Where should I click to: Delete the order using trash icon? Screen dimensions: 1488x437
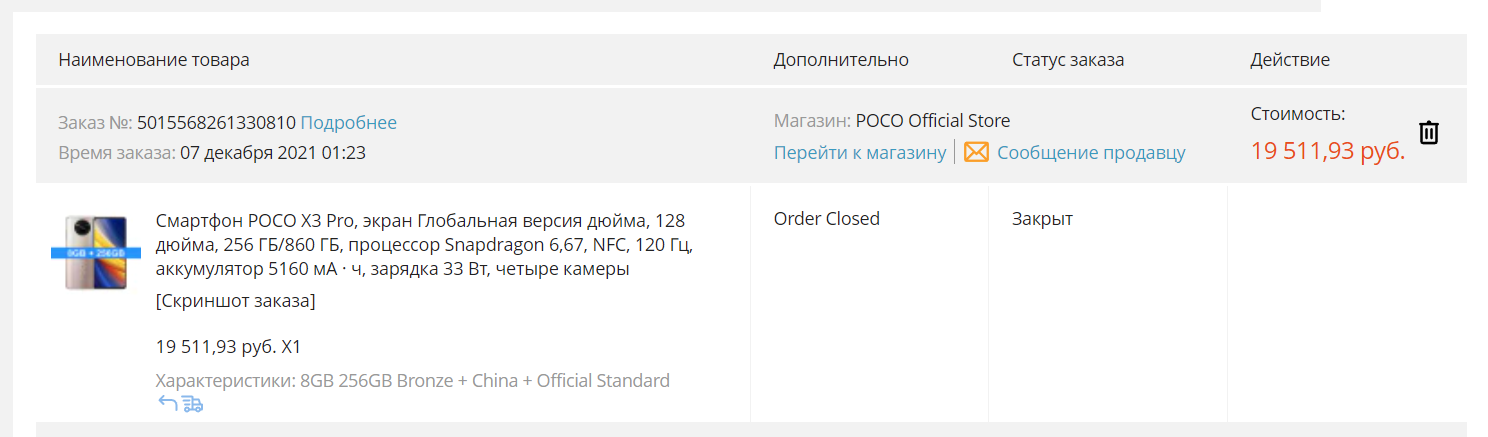tap(1429, 132)
